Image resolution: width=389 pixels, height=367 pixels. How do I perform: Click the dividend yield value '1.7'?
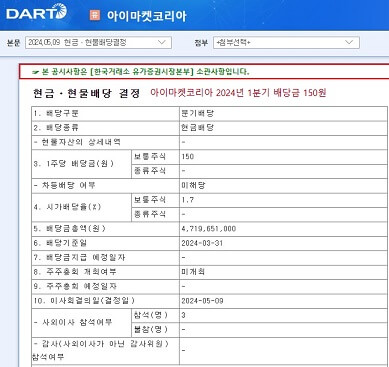[188, 200]
